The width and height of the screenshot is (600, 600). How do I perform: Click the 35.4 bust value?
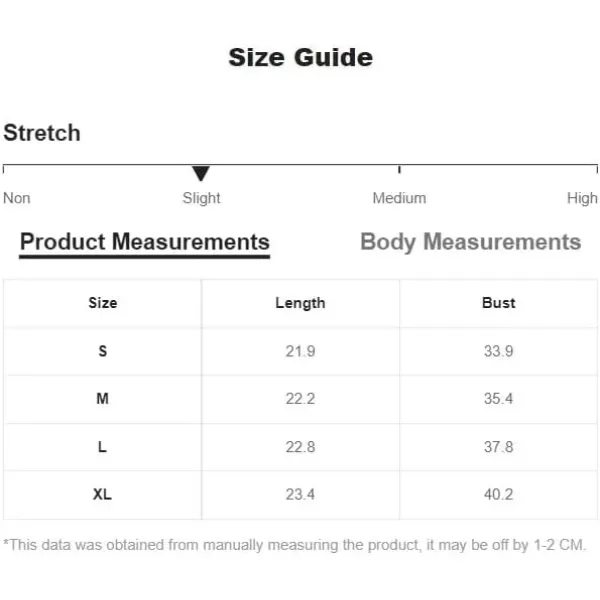(x=498, y=399)
